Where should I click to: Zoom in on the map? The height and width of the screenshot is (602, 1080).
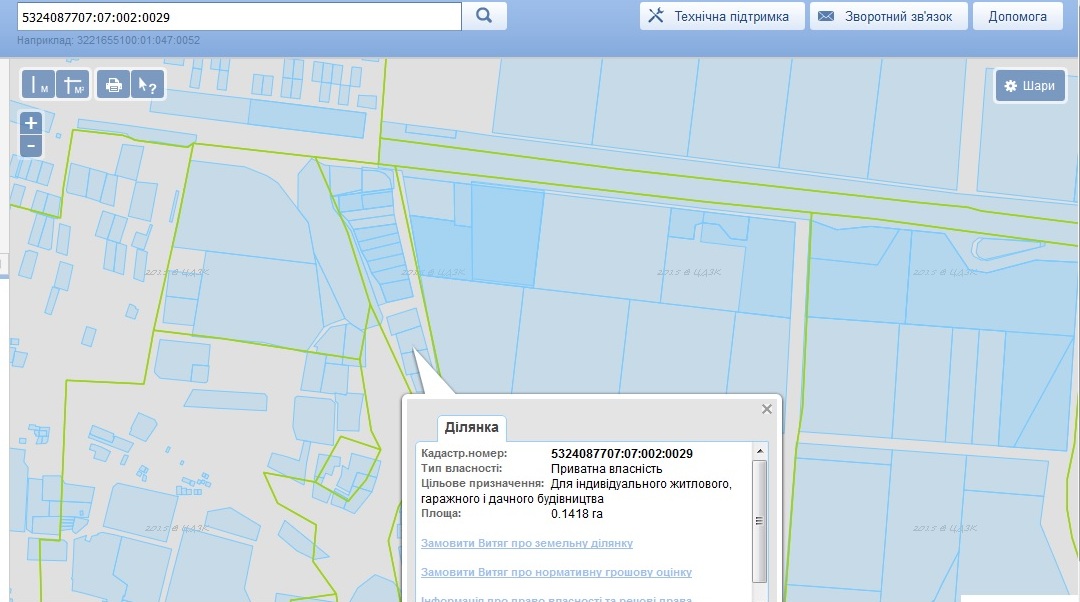pos(30,123)
